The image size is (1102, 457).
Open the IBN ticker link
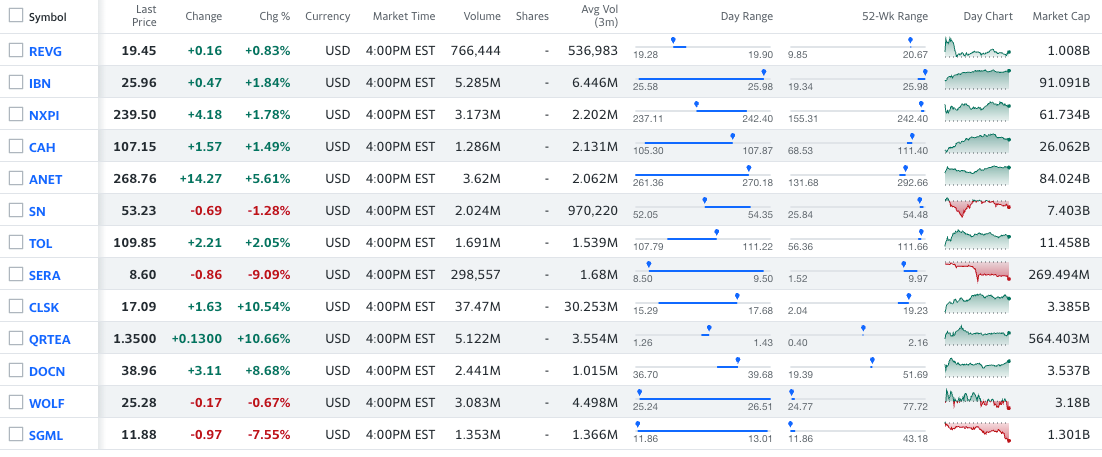coord(40,84)
